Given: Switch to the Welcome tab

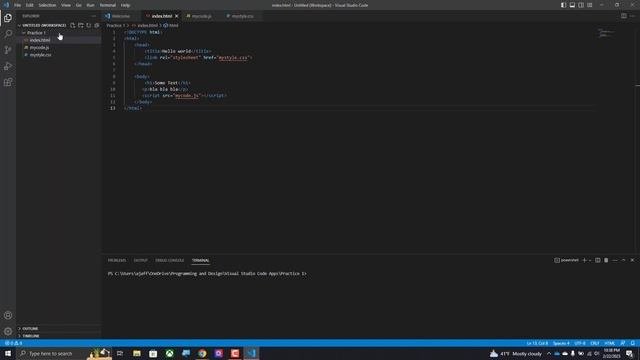Looking at the screenshot, I should (x=120, y=16).
